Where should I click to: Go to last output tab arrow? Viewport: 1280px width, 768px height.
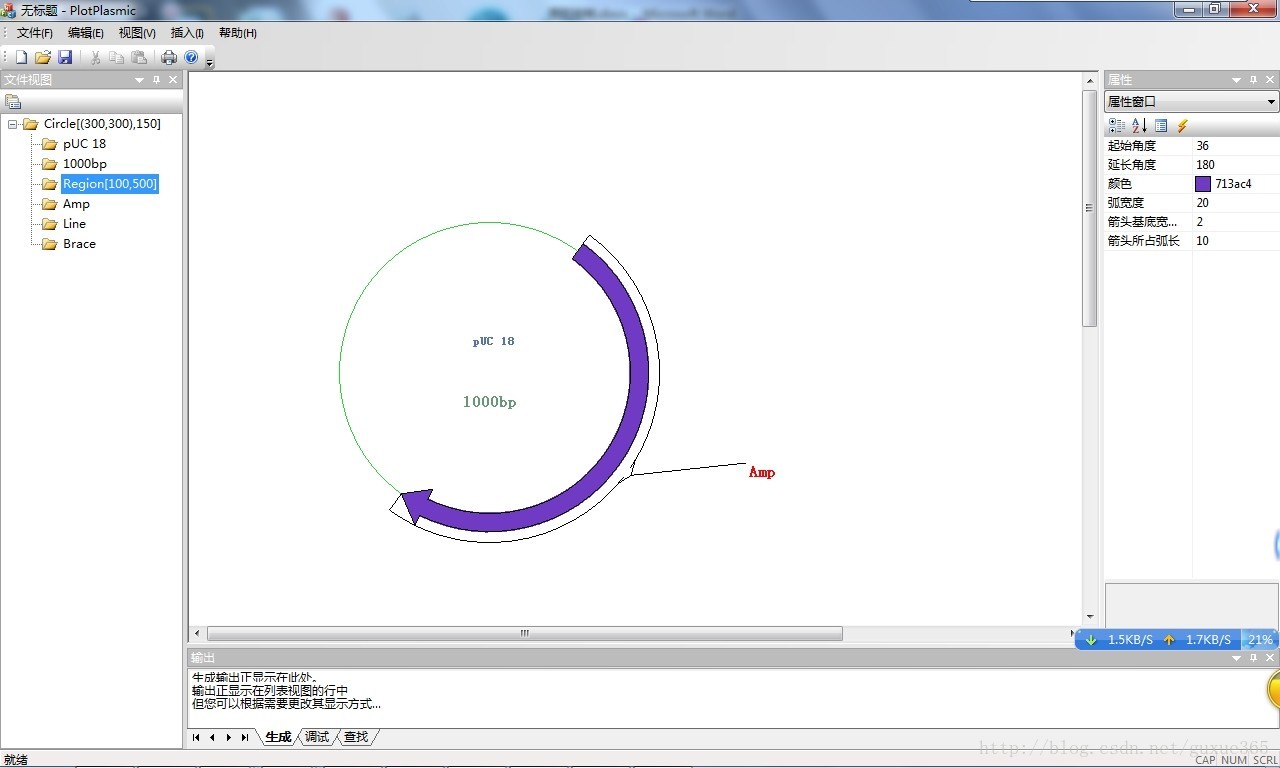click(x=244, y=737)
